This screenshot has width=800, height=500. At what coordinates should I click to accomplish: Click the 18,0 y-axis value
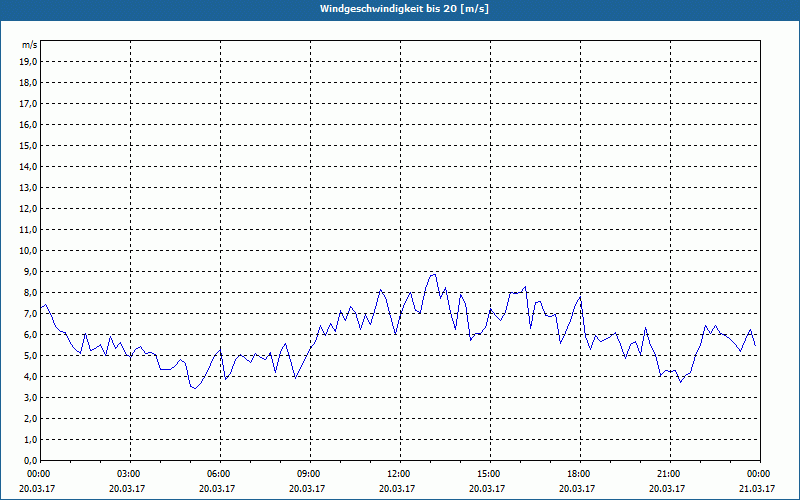point(28,83)
